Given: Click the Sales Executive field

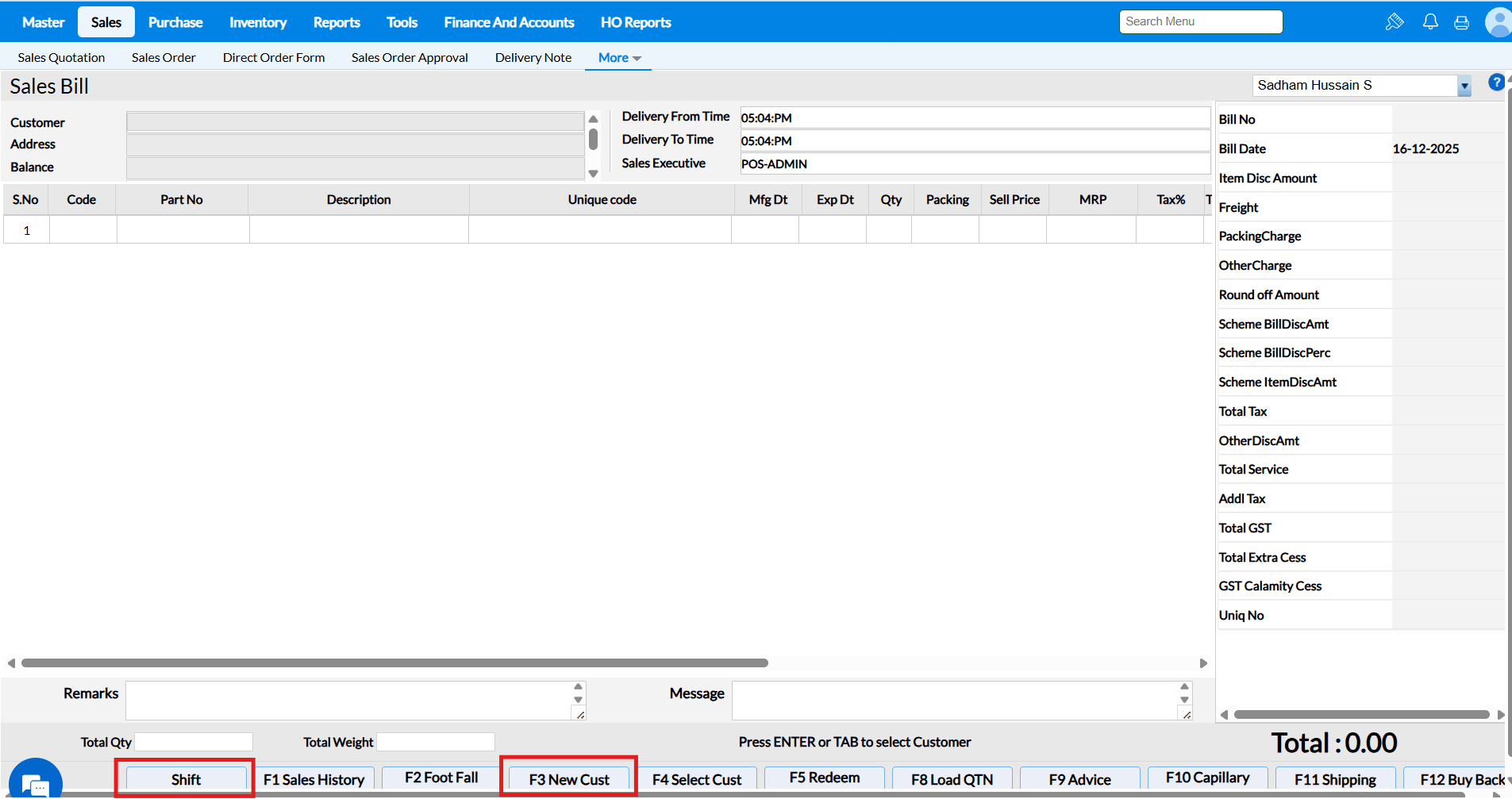Looking at the screenshot, I should coord(975,163).
